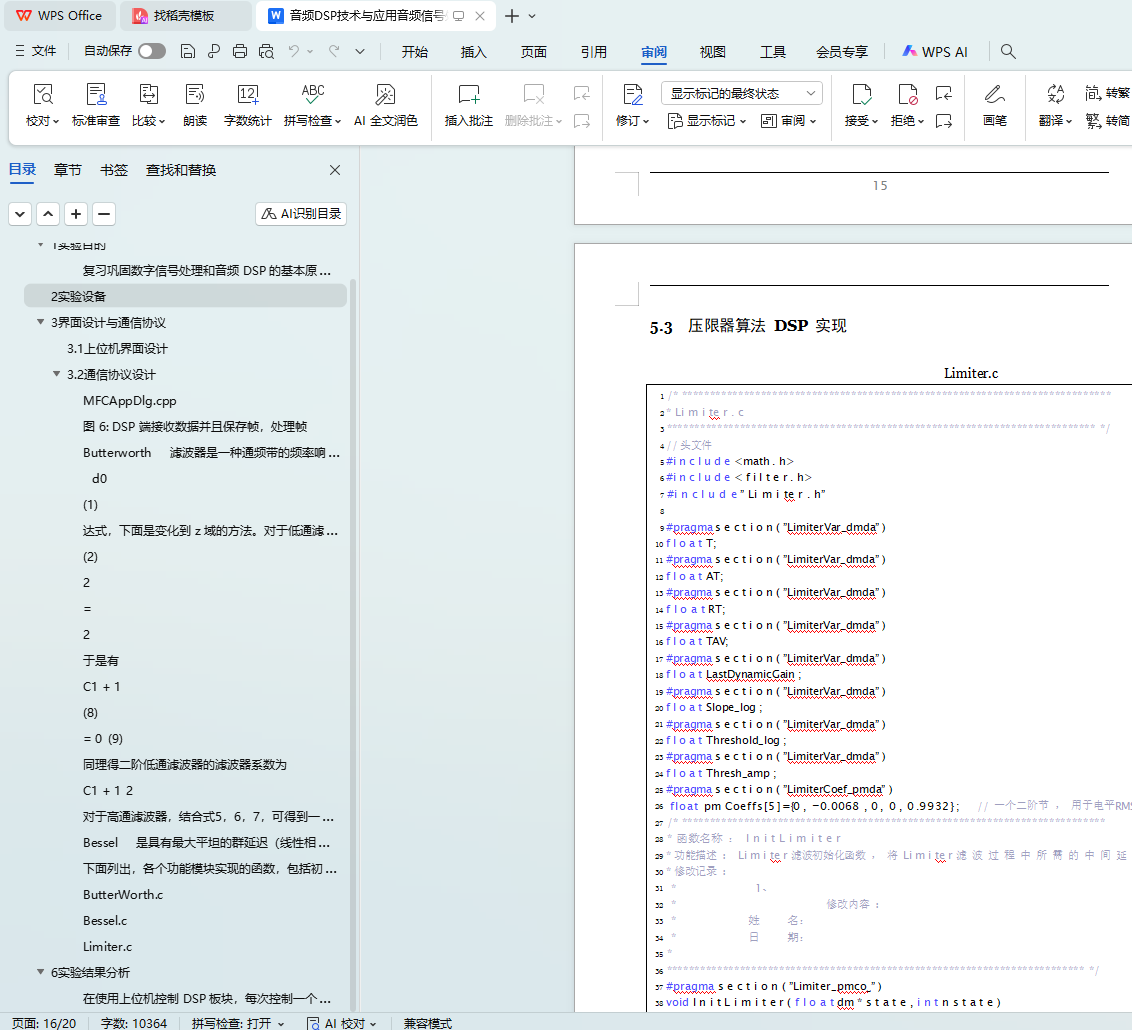Click the 校对 proofreading icon
Screen dimensions: 1132x1030
click(x=42, y=95)
